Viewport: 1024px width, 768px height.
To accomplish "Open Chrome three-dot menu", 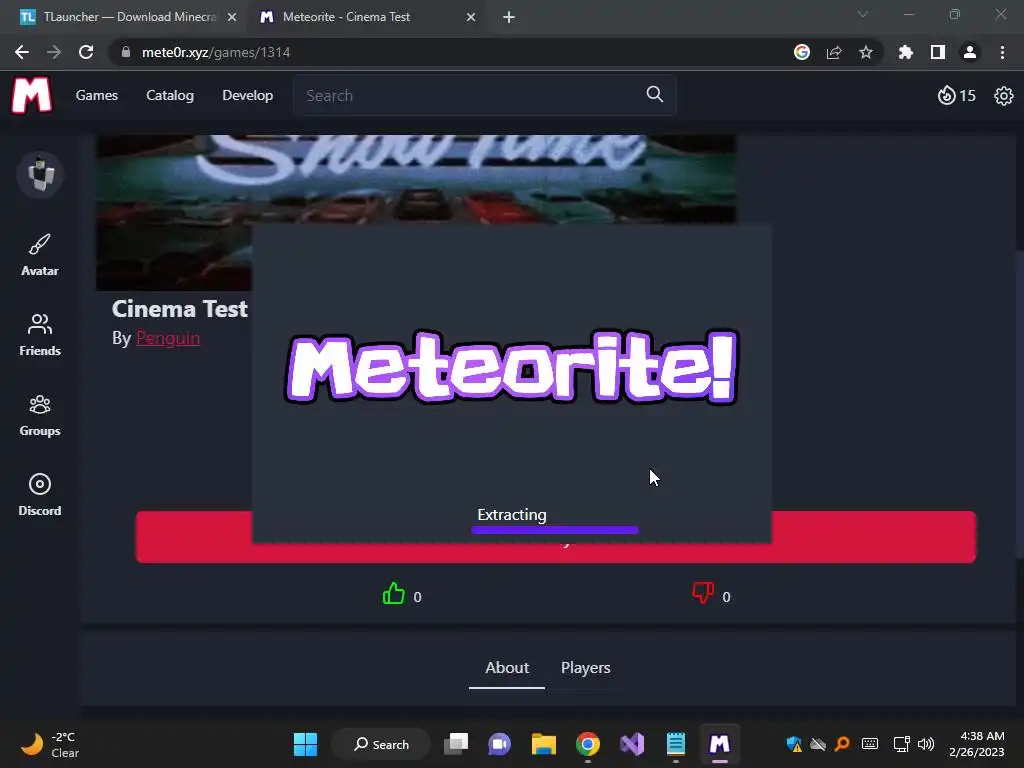I will pos(1002,52).
